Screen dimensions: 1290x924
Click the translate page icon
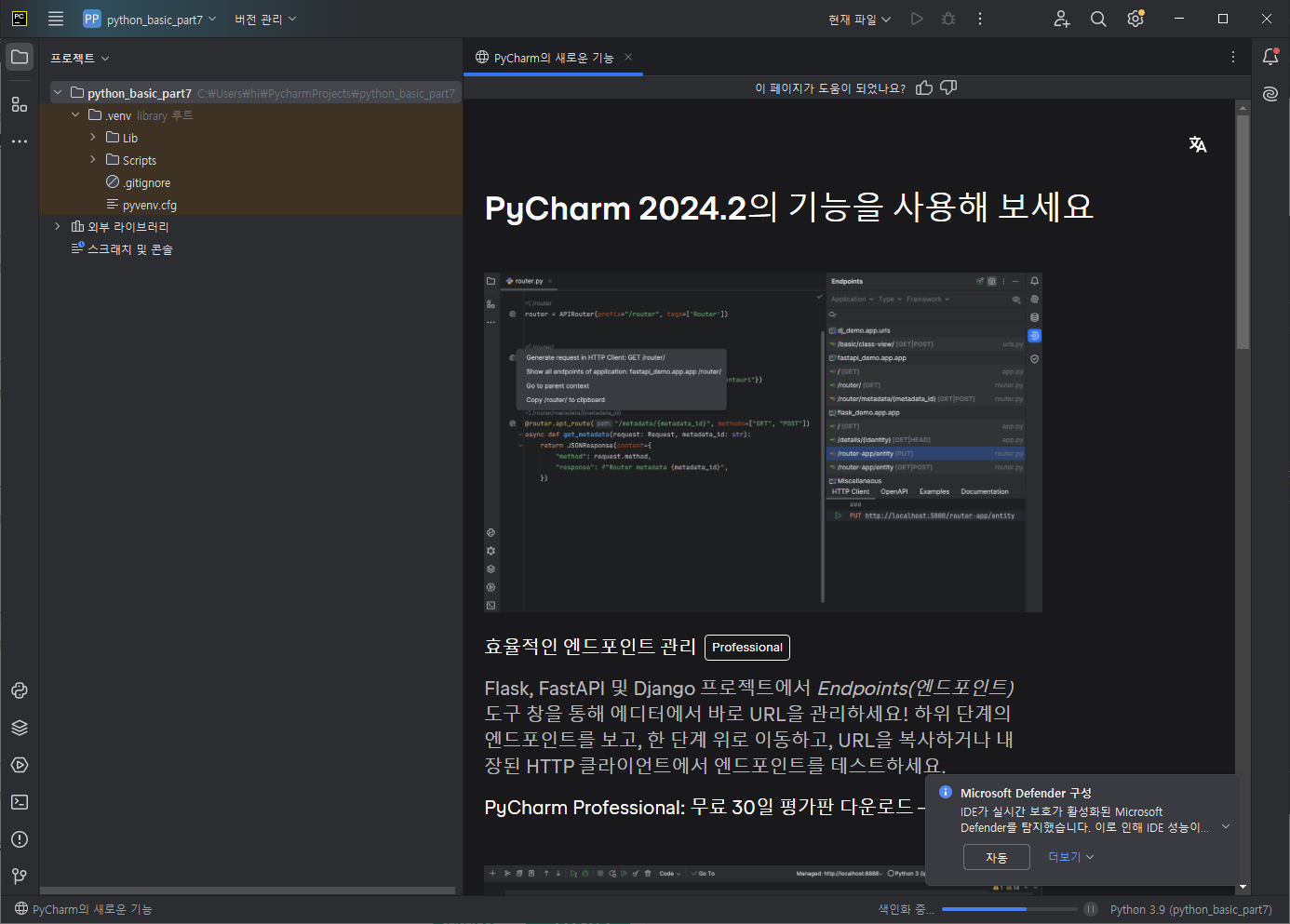pos(1198,144)
